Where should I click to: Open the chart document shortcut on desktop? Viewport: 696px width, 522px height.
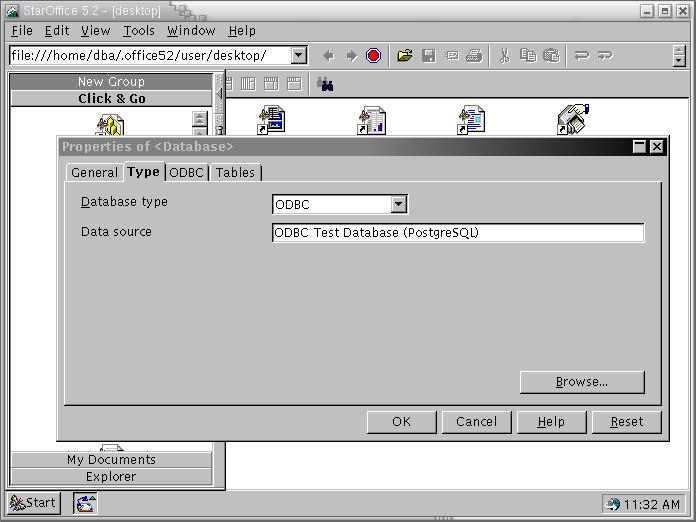pyautogui.click(x=372, y=120)
